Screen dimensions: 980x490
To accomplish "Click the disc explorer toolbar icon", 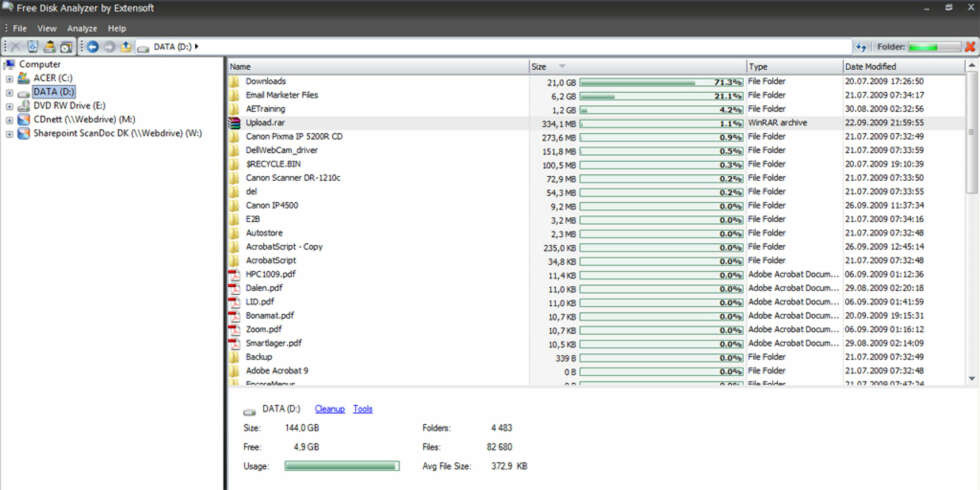I will [66, 46].
